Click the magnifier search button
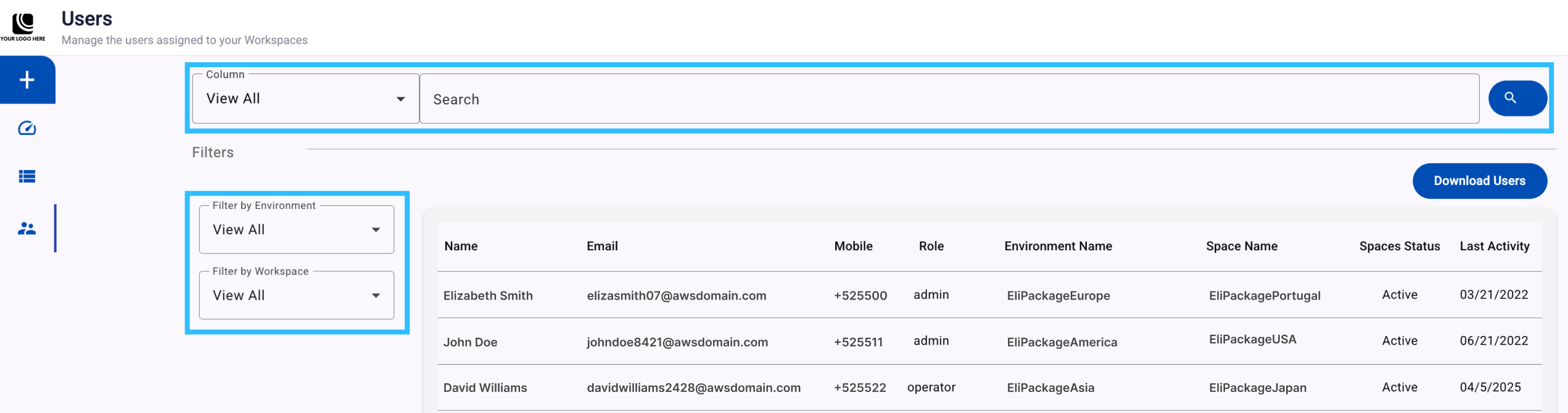The image size is (1568, 413). (x=1517, y=98)
